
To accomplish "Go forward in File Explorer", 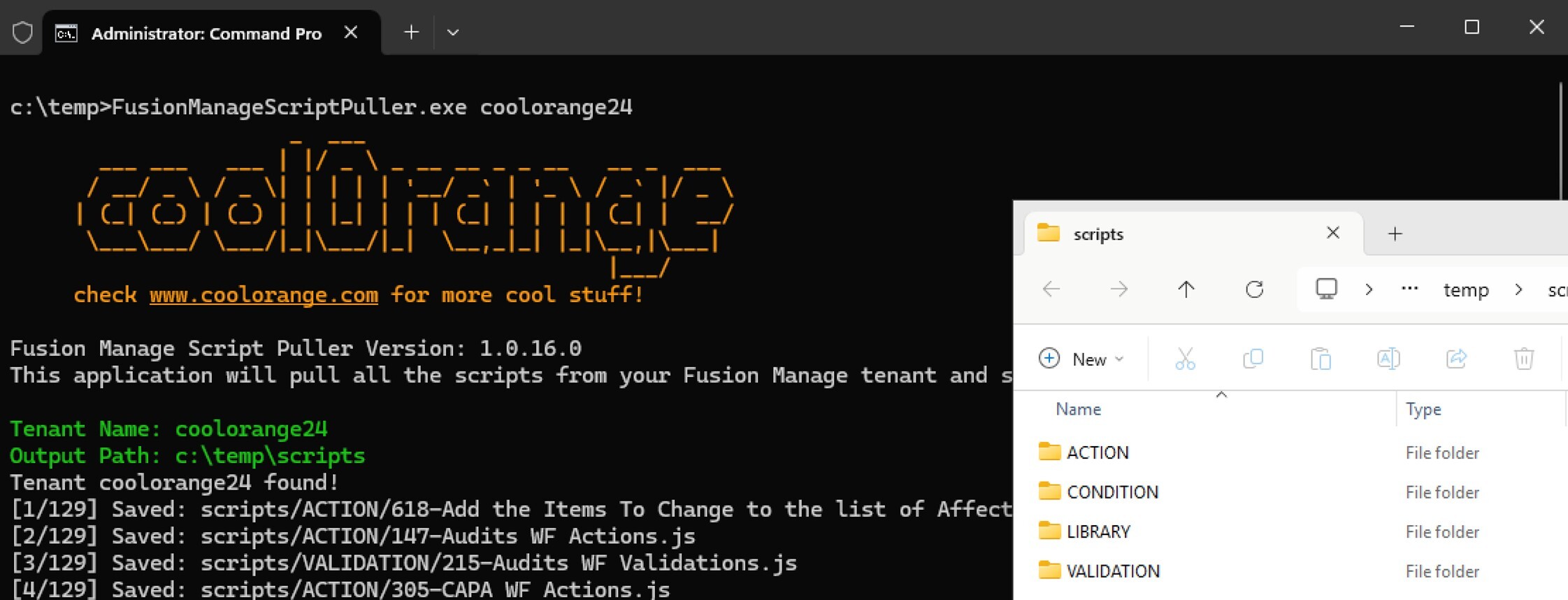I will click(x=1119, y=289).
